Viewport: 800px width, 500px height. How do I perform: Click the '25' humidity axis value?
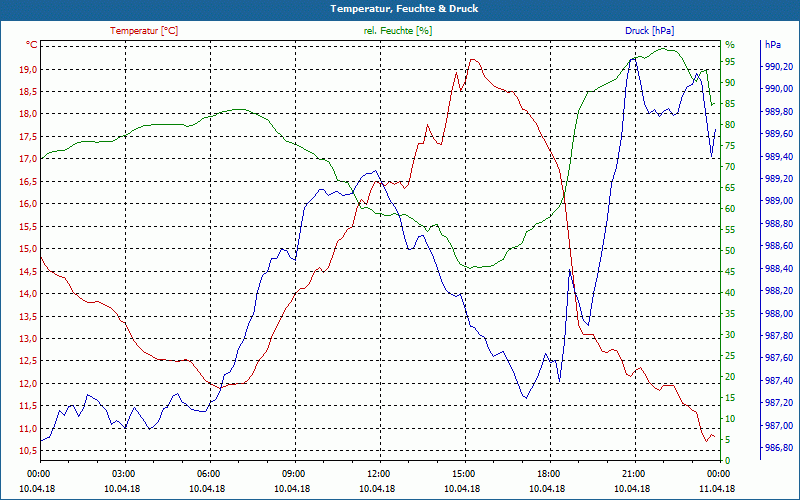(x=730, y=356)
